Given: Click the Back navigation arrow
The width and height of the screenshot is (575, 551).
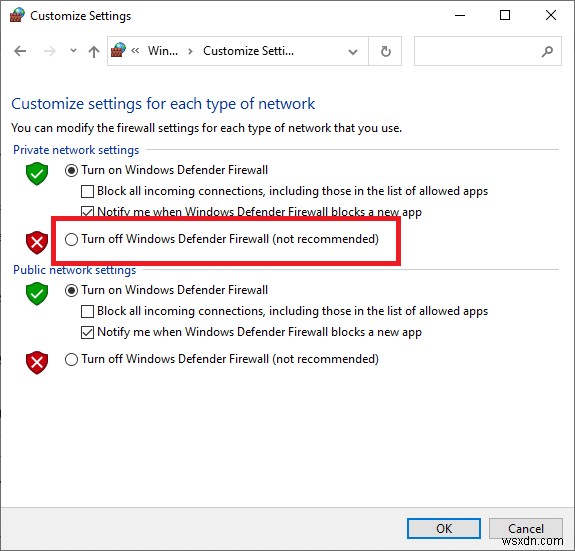Looking at the screenshot, I should click(20, 51).
